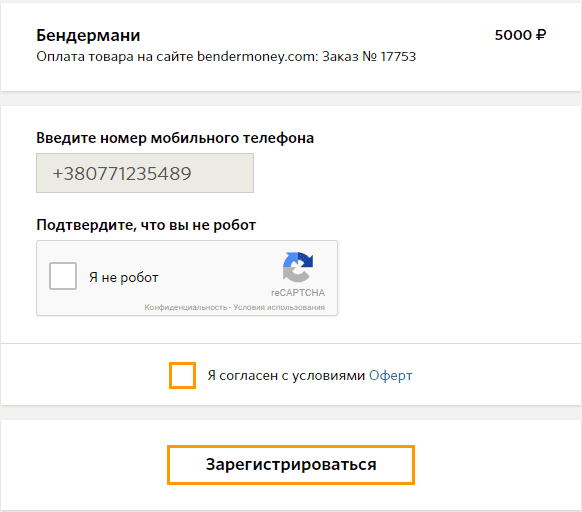
Task: Click the bendermoney.com site name in description
Action: click(x=258, y=56)
